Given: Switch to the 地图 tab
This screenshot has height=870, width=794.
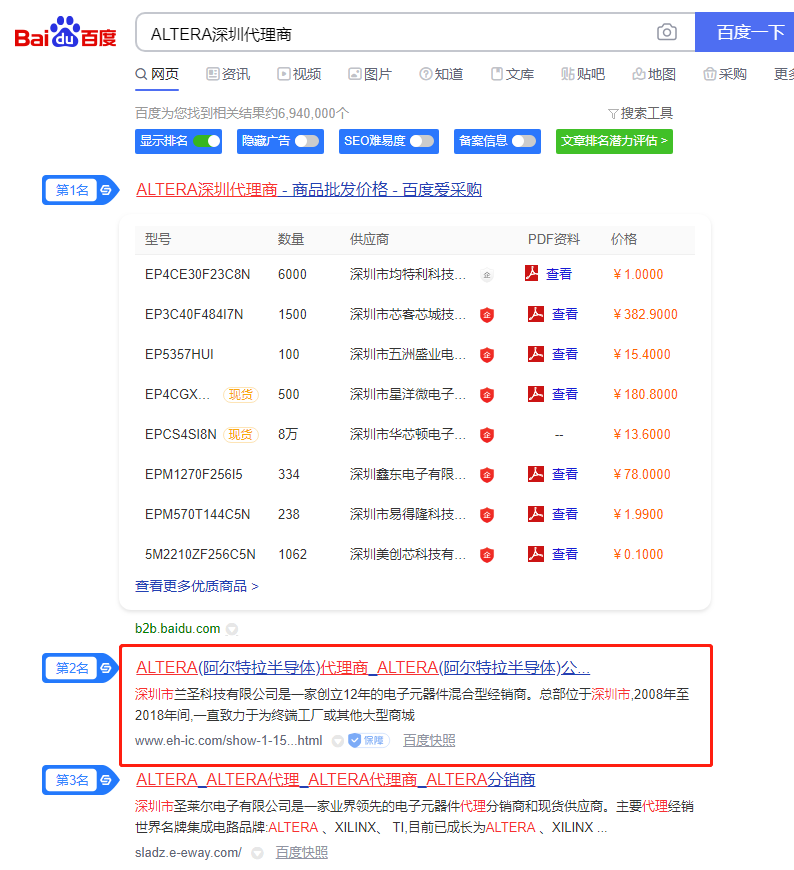Looking at the screenshot, I should tap(654, 74).
